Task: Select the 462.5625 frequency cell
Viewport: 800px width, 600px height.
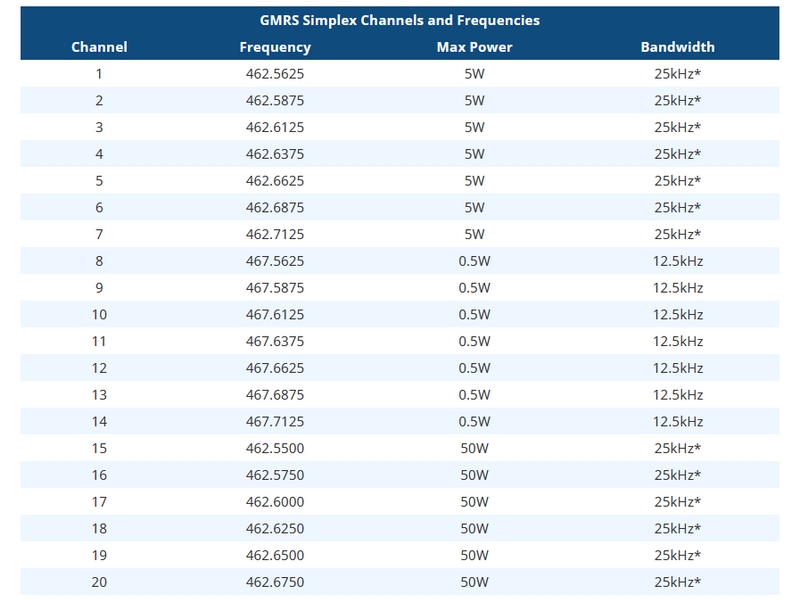Action: tap(275, 74)
